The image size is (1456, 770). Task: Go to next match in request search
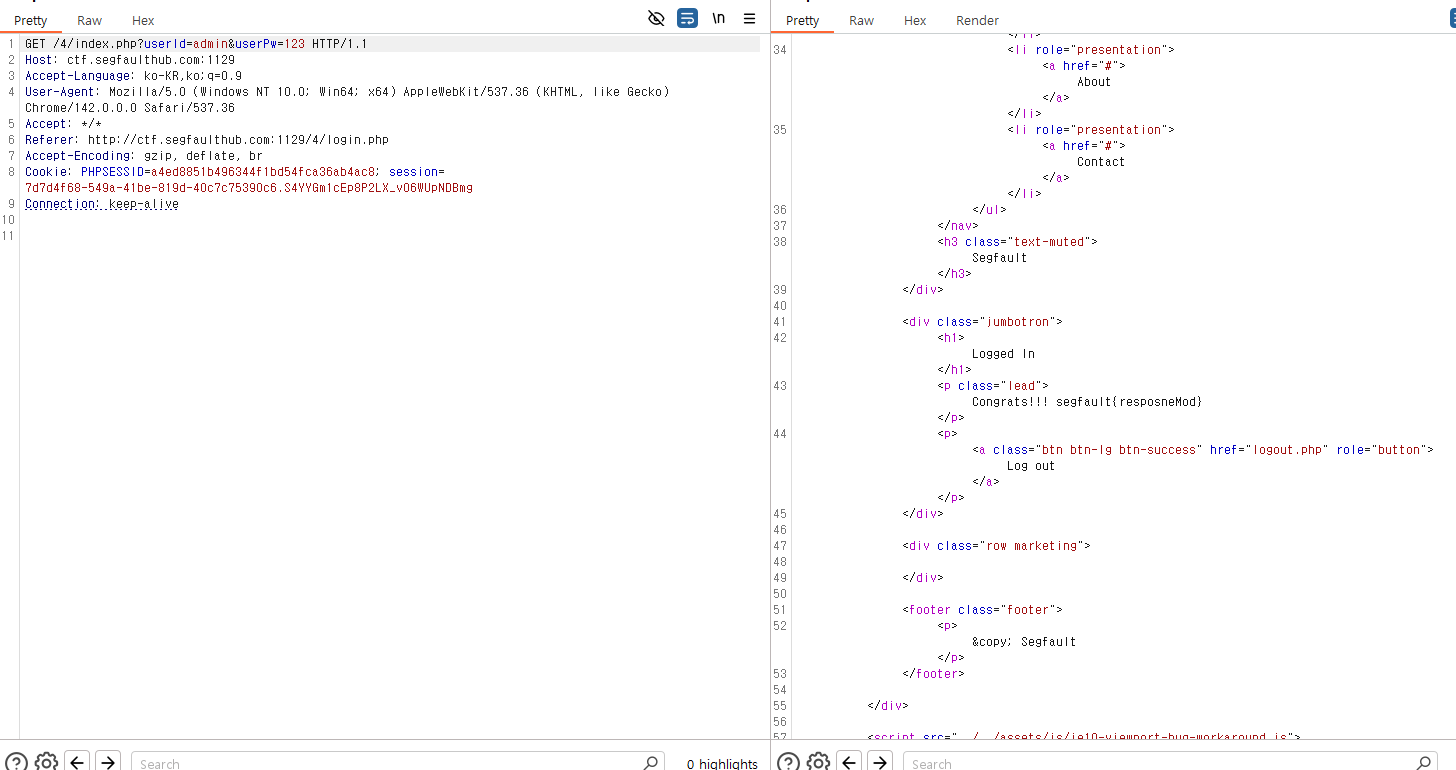click(108, 762)
